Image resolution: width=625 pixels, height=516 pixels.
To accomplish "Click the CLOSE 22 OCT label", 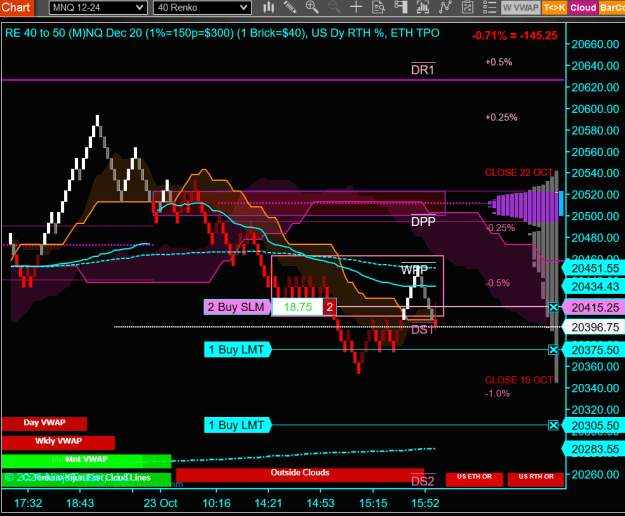I will pos(519,172).
